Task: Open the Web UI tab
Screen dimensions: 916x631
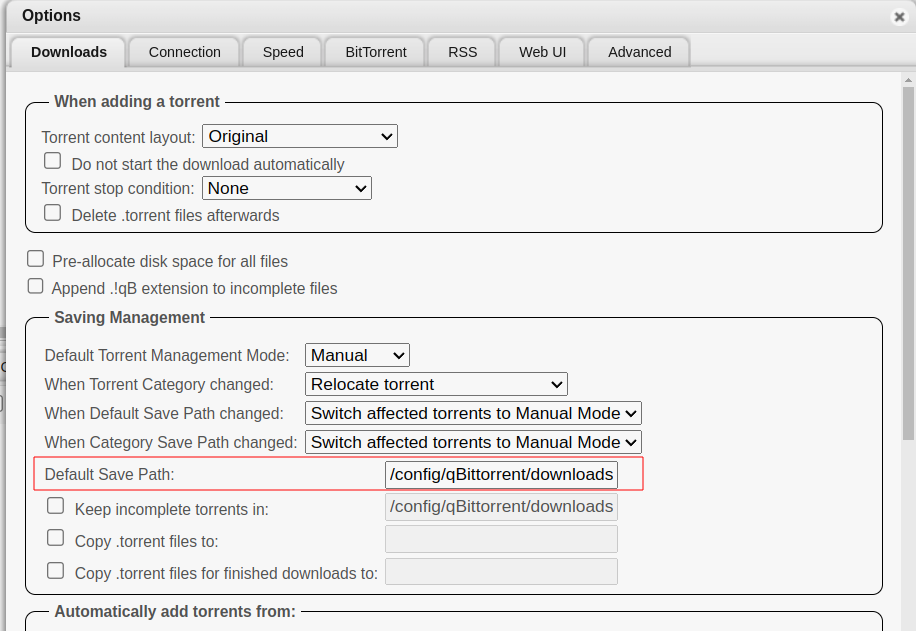Action: tap(542, 52)
